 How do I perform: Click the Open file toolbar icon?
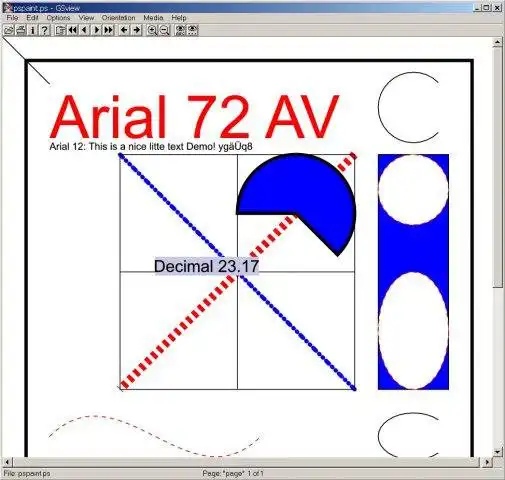9,30
